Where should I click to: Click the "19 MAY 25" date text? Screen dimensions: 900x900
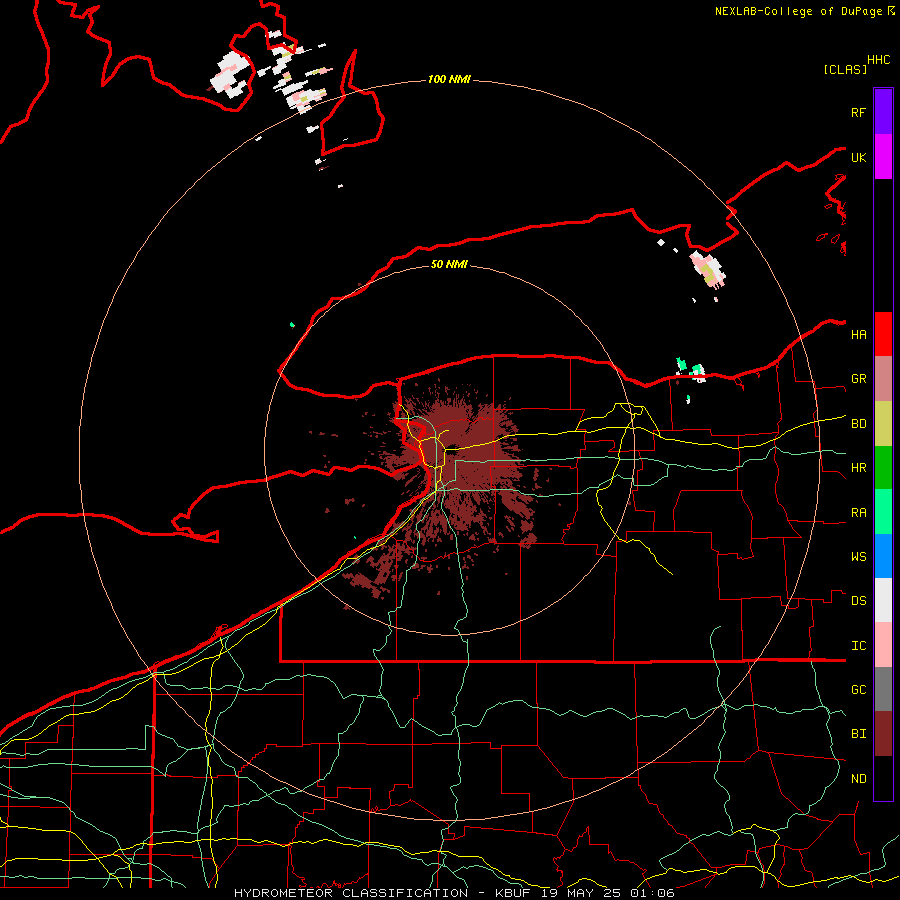[581, 893]
